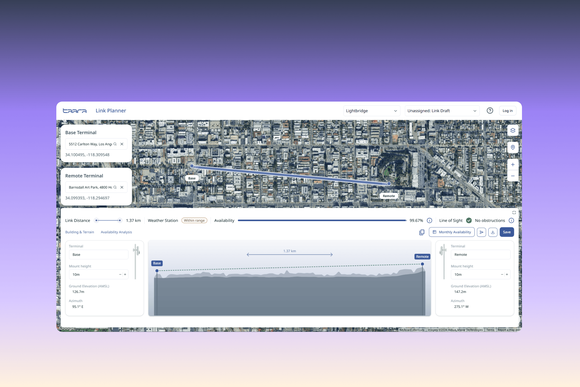The image size is (580, 387).
Task: Clear the Remote Terminal address with the X
Action: coord(122,187)
